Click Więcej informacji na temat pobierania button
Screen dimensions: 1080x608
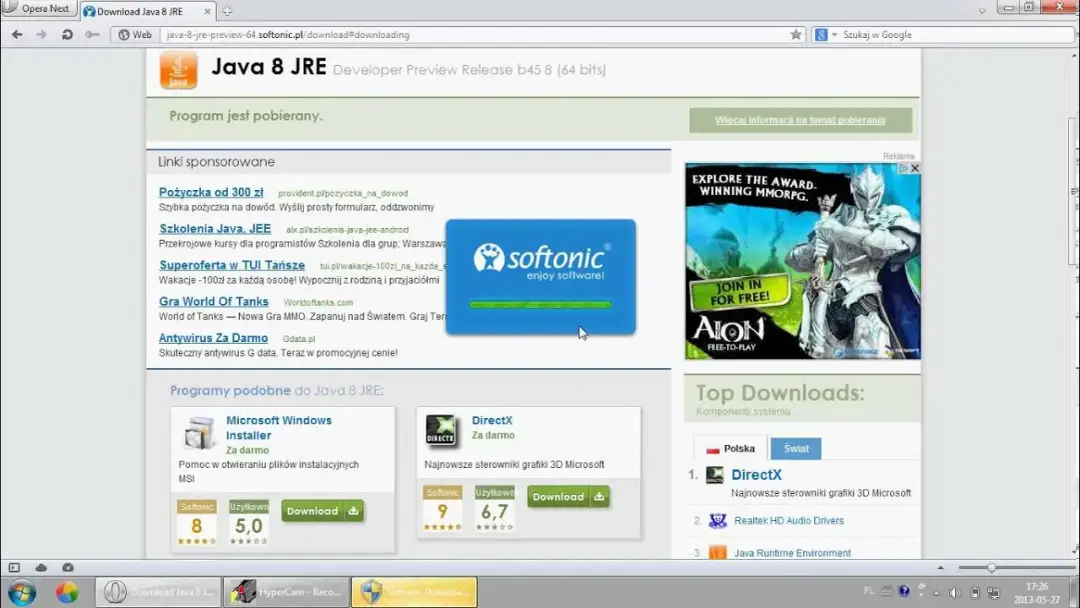click(800, 120)
